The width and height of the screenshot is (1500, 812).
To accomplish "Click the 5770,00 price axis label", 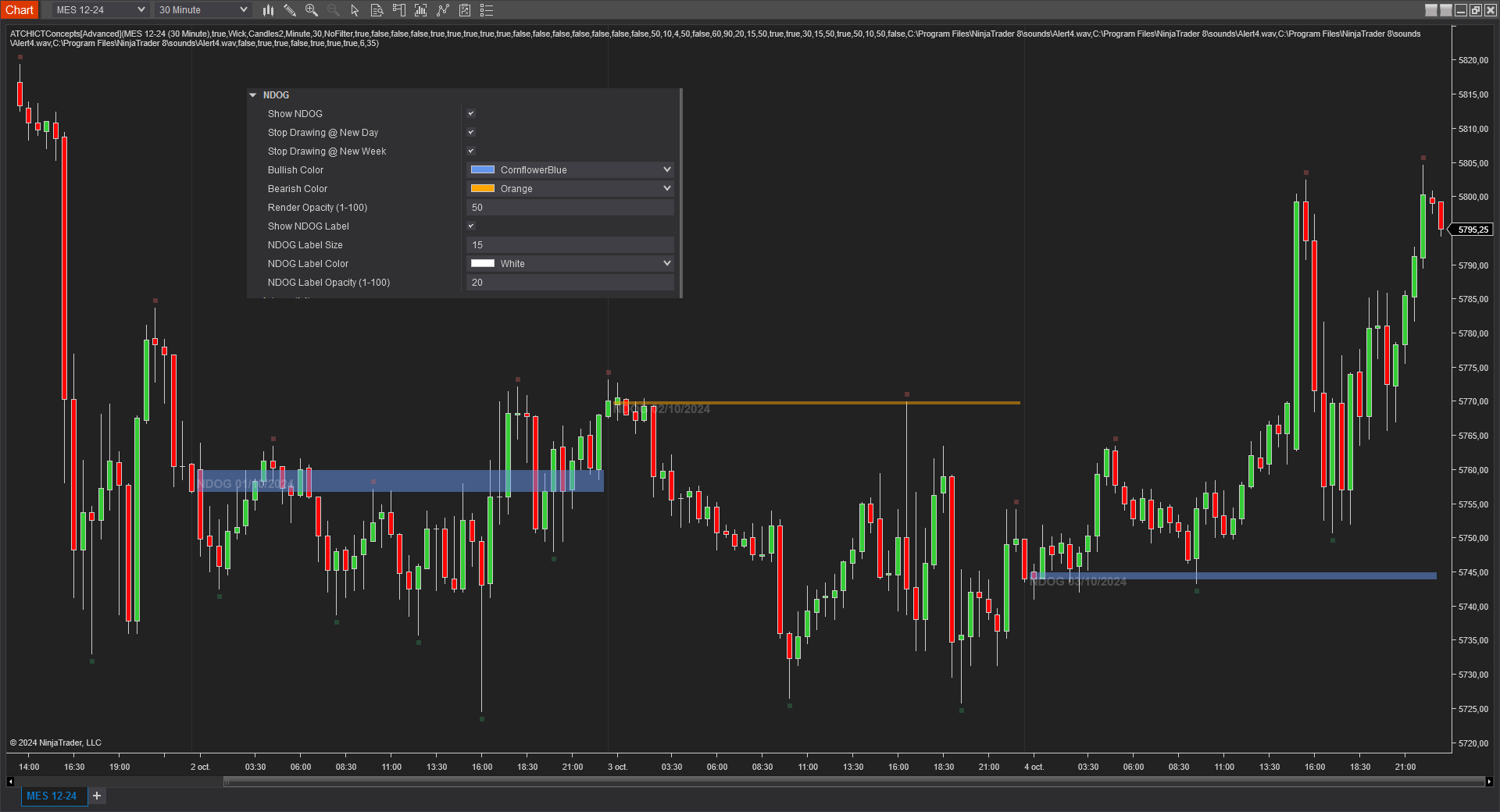I will coord(1473,401).
